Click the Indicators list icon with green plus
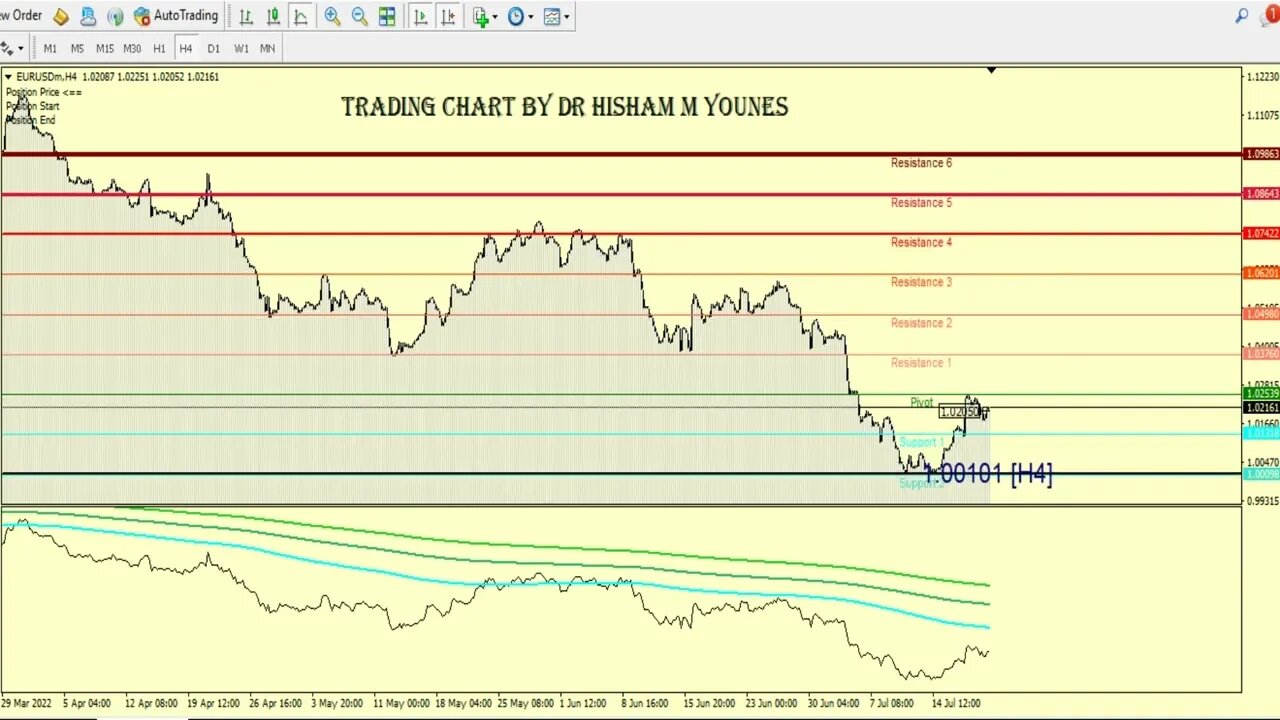 (x=481, y=16)
